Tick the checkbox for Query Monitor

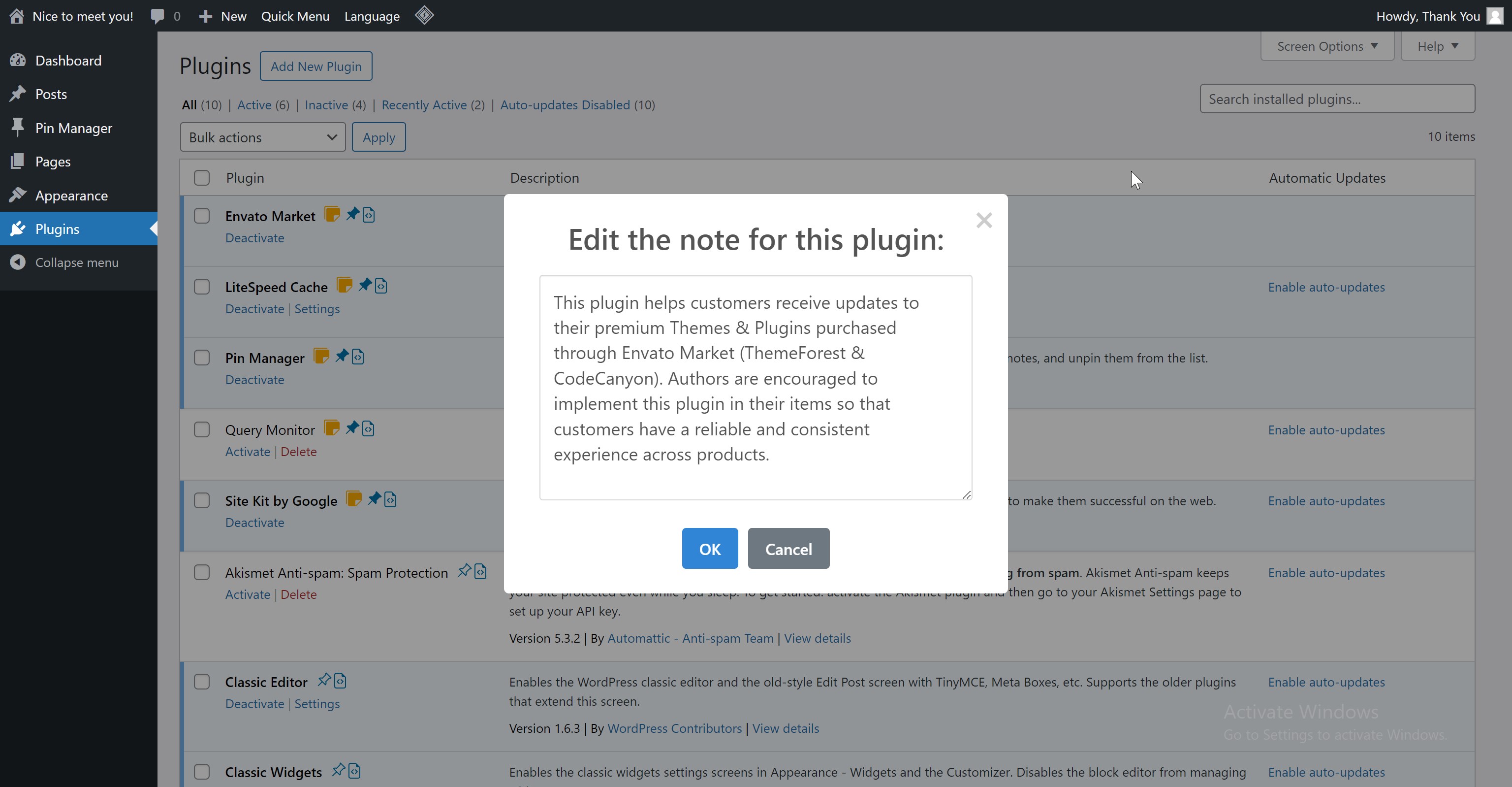202,430
